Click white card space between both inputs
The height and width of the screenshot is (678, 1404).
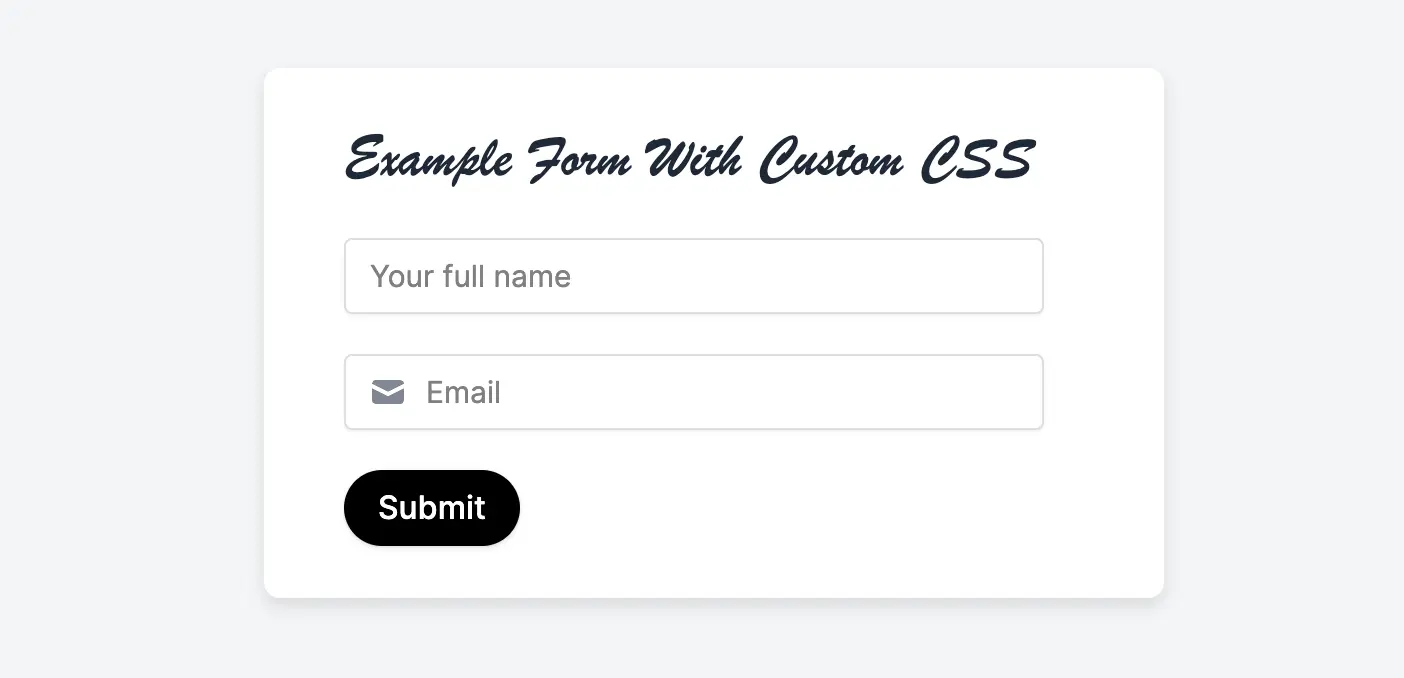[x=694, y=334]
